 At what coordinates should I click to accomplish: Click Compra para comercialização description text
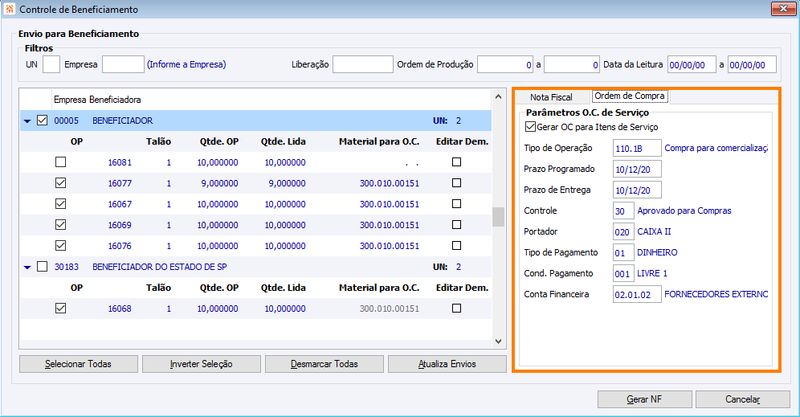tap(716, 148)
